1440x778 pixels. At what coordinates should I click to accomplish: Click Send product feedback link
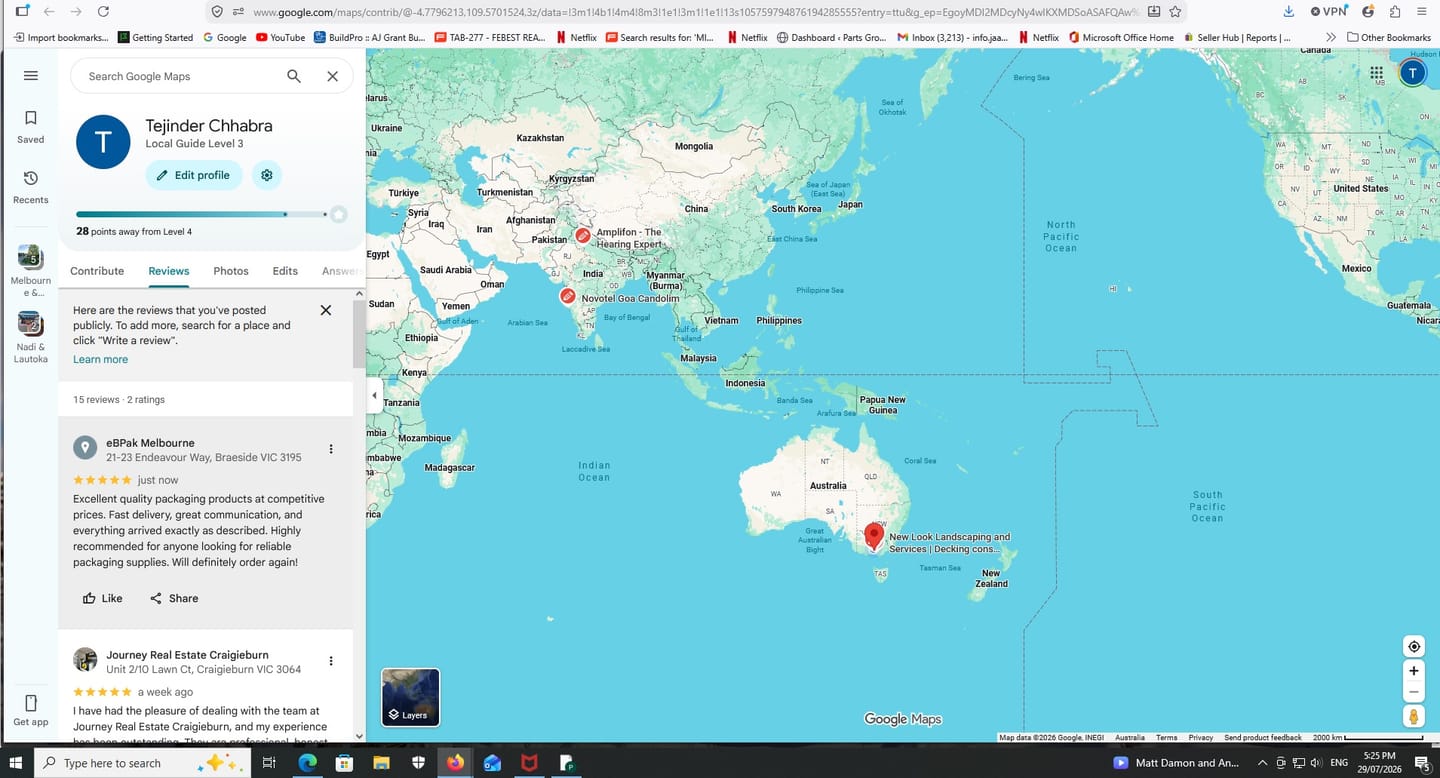(x=1263, y=738)
